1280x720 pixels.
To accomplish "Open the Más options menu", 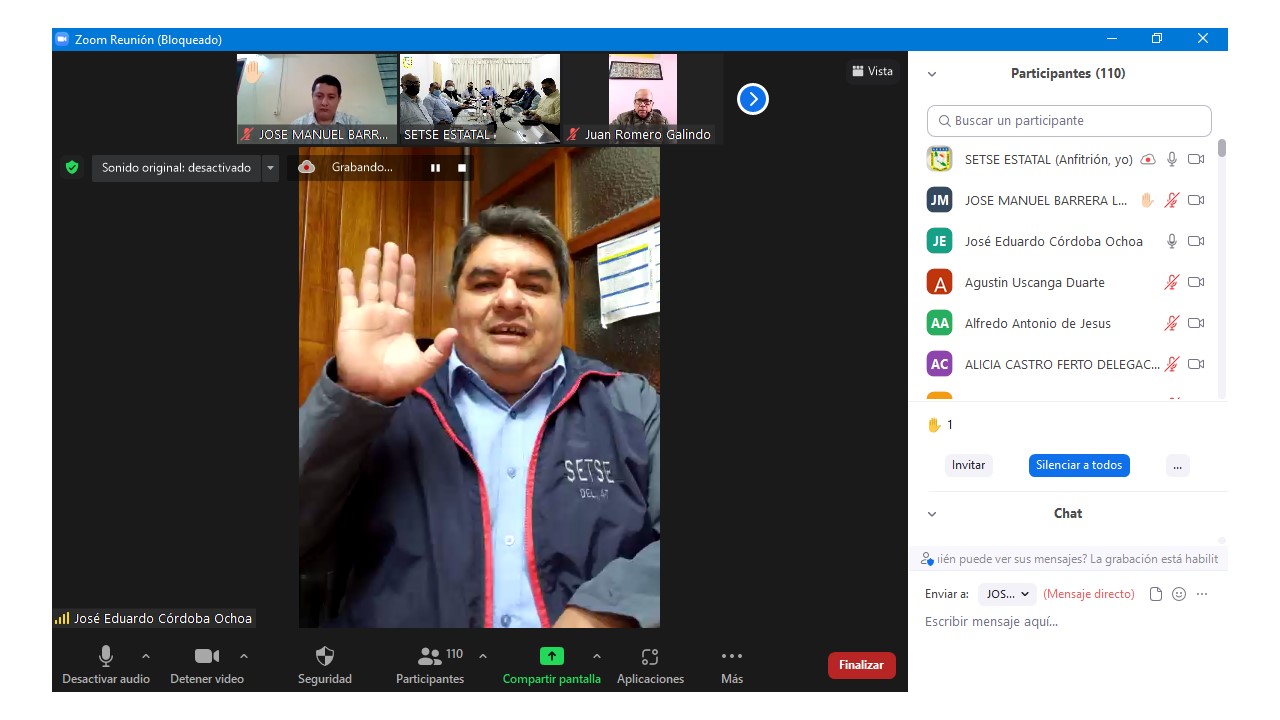I will 732,665.
